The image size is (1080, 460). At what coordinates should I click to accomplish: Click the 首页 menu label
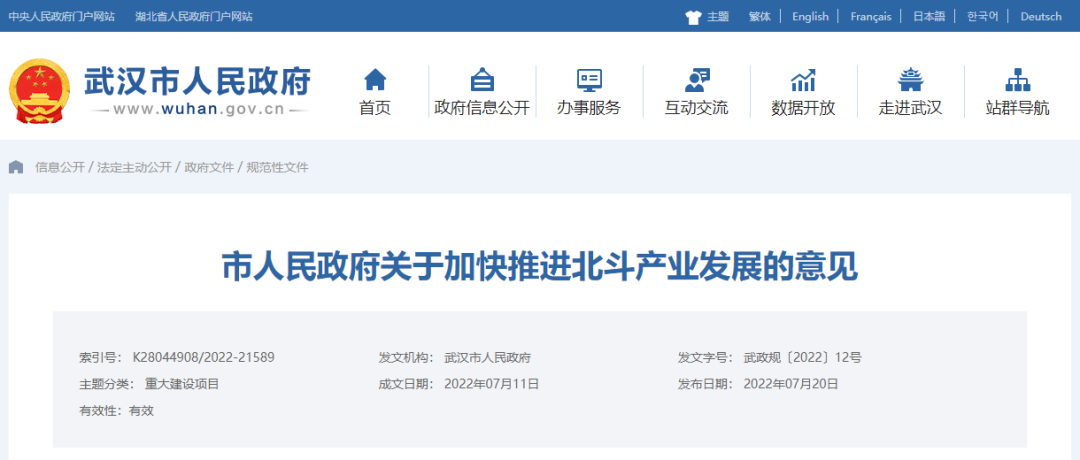point(375,108)
